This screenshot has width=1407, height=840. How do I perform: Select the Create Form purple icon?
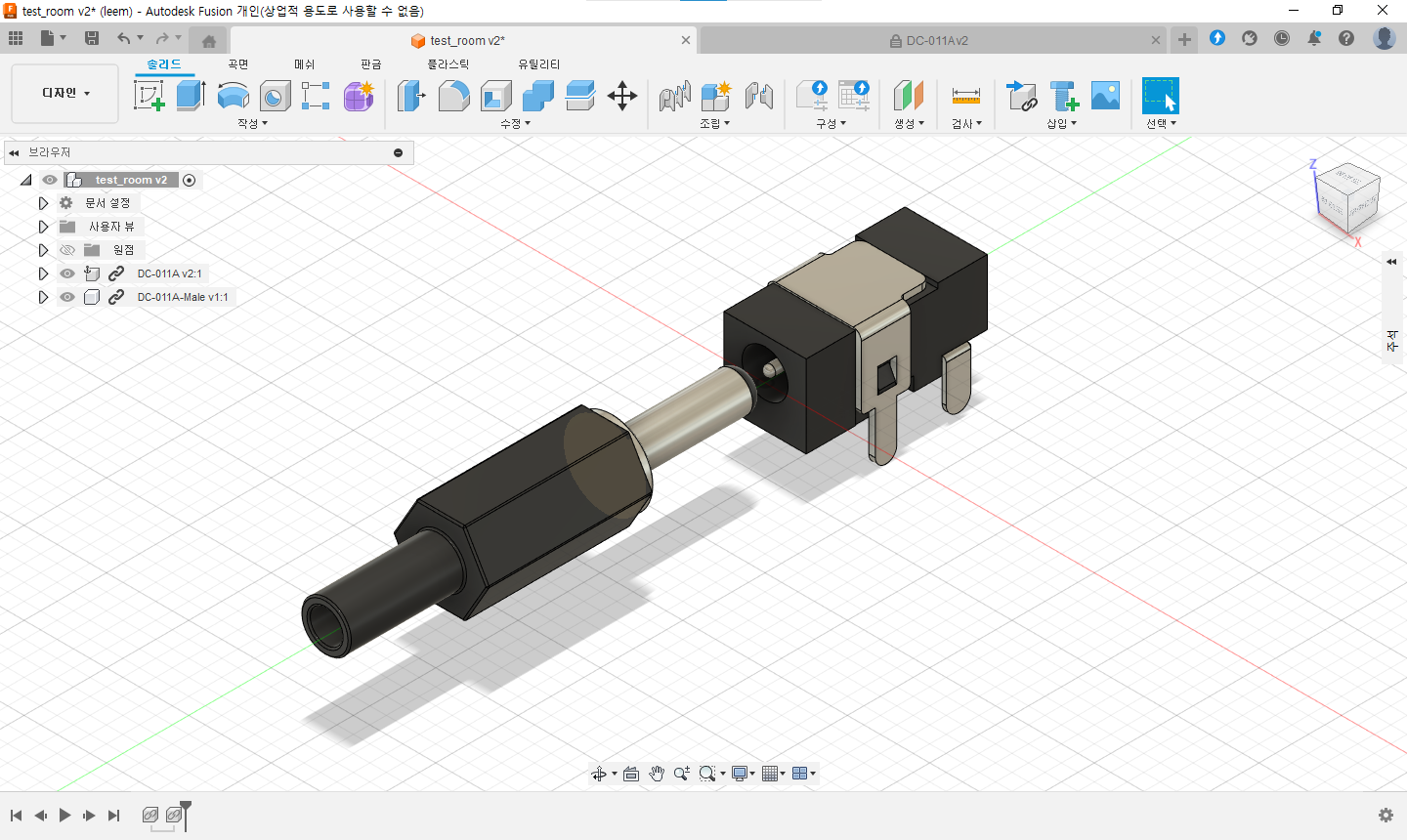(359, 96)
